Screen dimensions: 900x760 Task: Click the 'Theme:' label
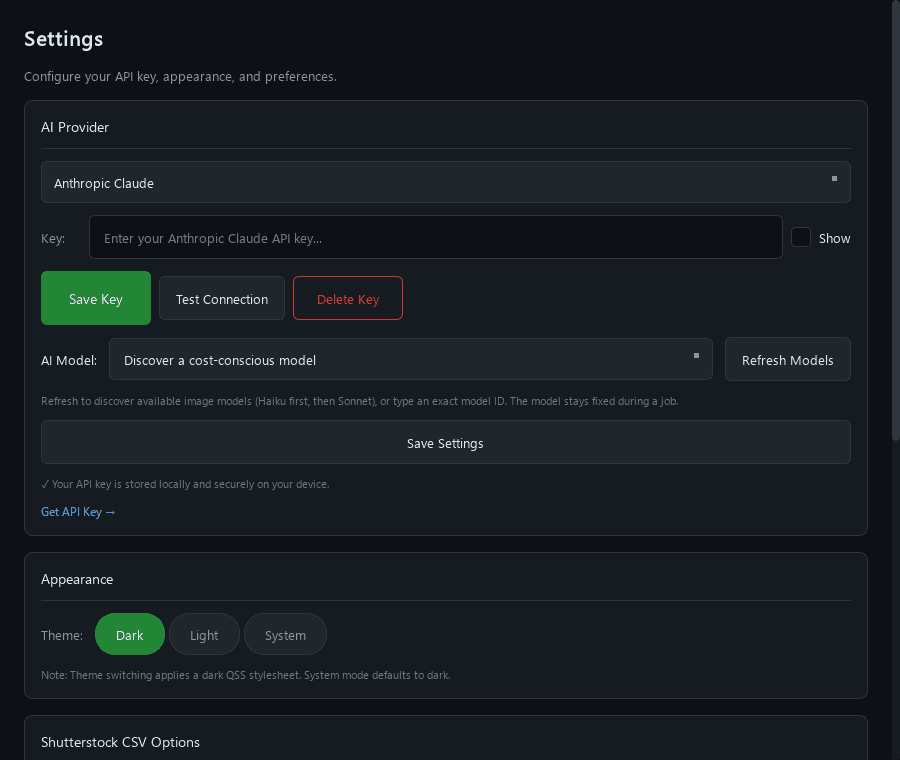(x=62, y=635)
